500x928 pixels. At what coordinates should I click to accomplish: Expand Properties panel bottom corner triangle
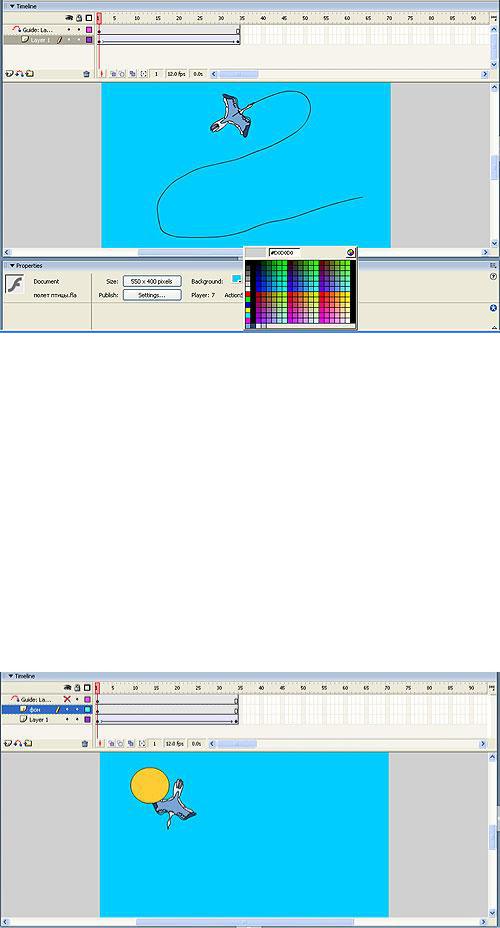[494, 327]
